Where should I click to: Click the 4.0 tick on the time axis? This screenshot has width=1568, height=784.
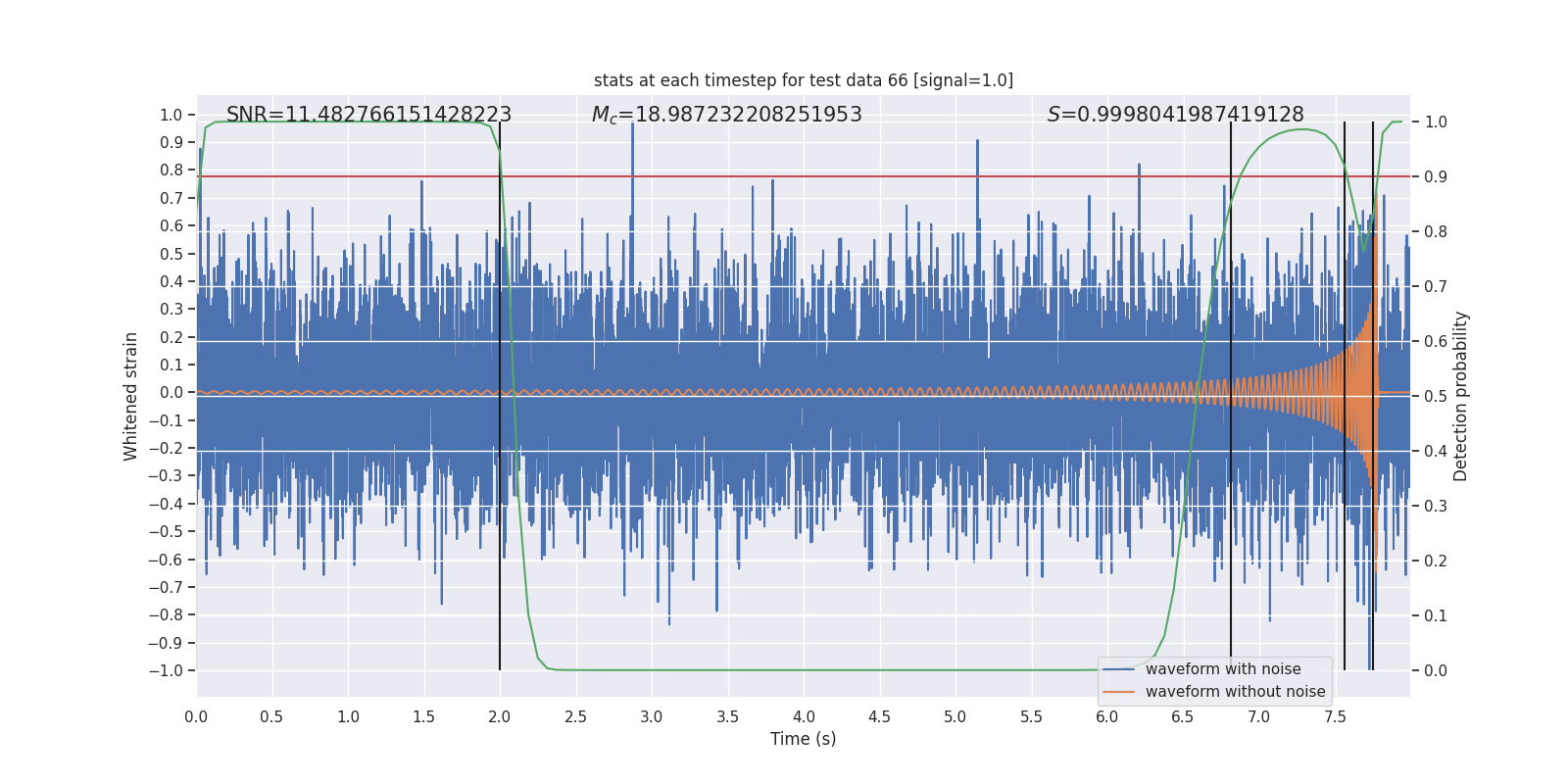point(804,716)
